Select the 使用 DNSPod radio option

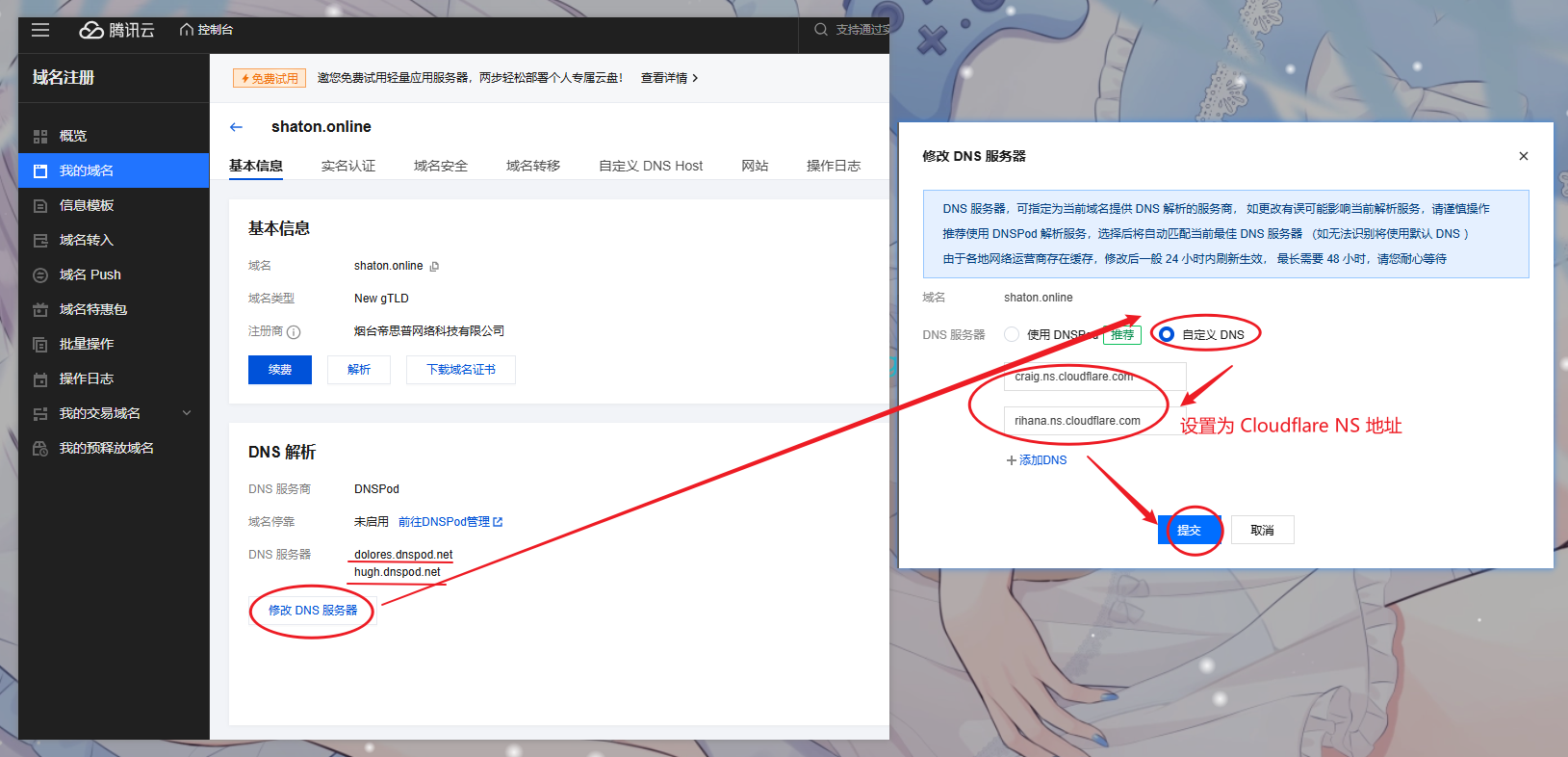pyautogui.click(x=1012, y=334)
